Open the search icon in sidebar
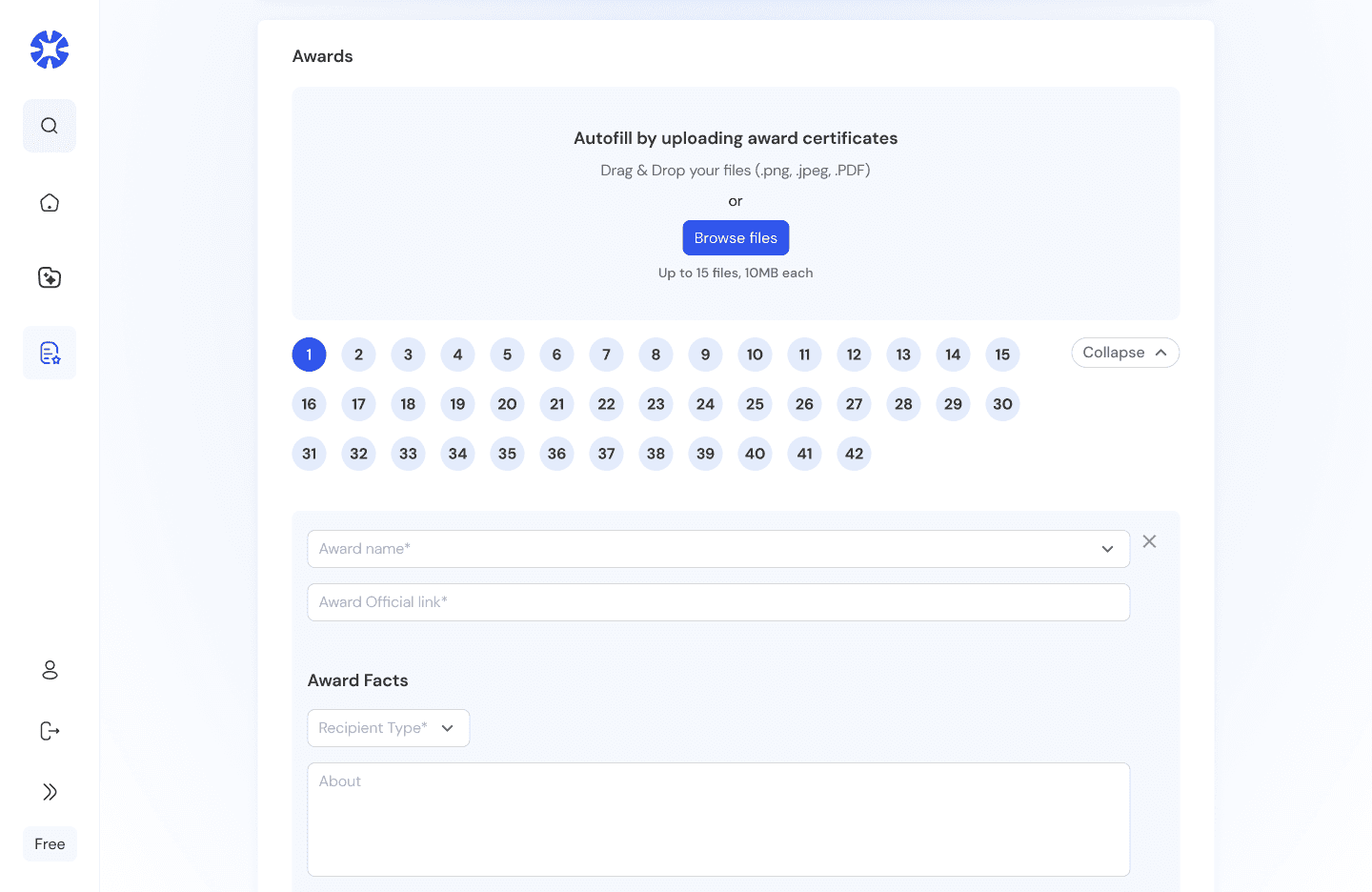1372x892 pixels. pos(50,126)
